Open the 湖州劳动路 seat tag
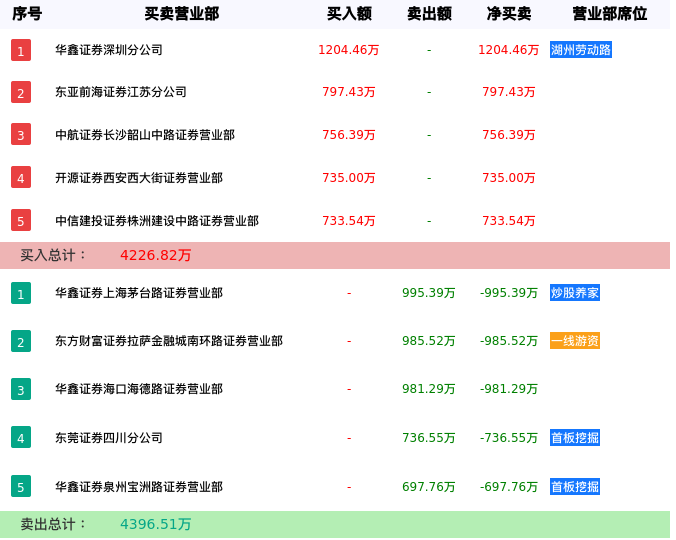 click(x=581, y=50)
